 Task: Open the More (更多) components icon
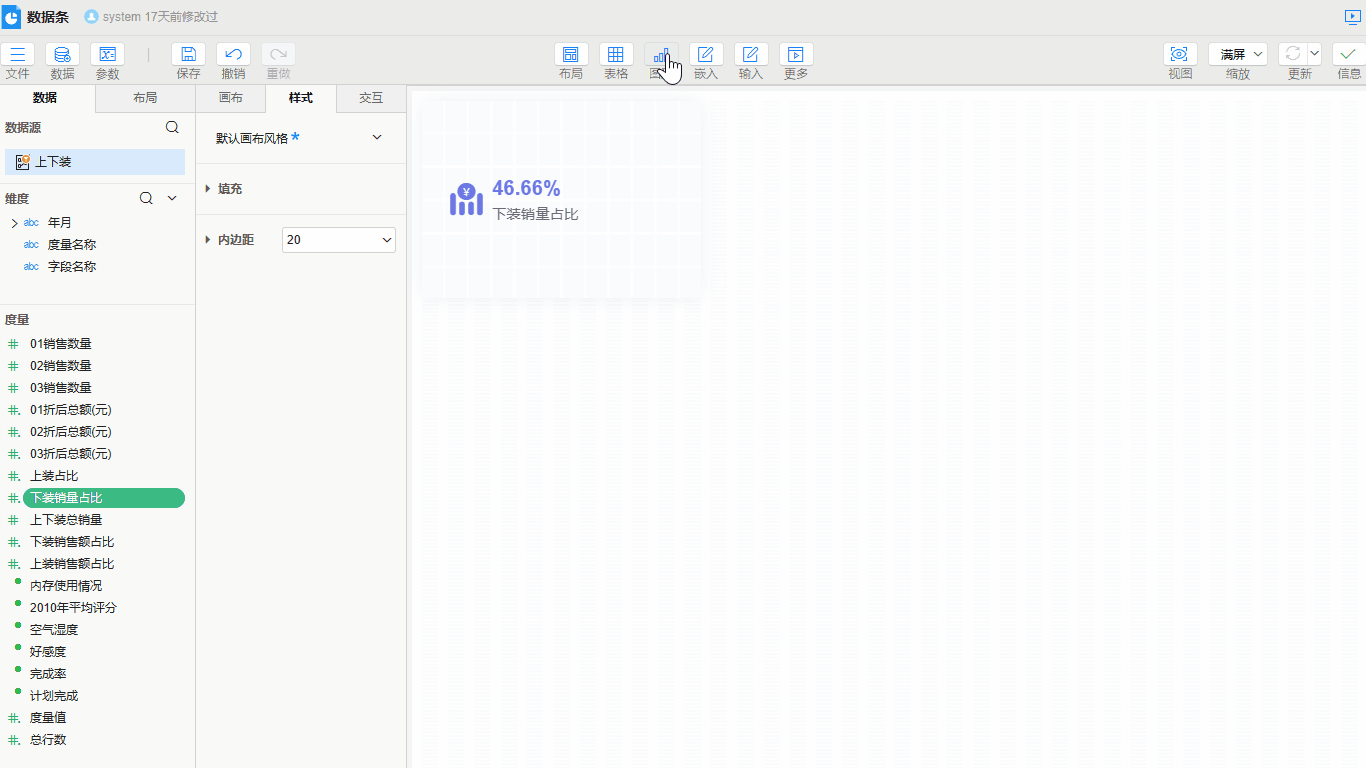pos(796,55)
